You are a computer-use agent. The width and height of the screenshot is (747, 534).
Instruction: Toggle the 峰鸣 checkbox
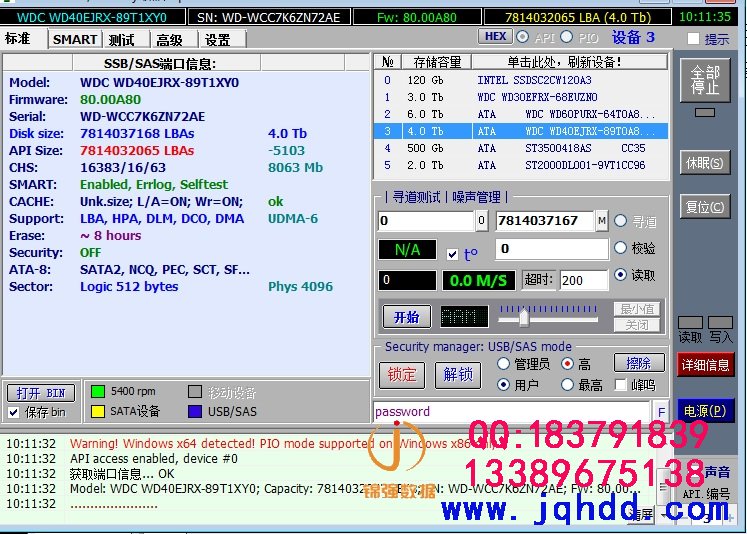click(x=620, y=385)
